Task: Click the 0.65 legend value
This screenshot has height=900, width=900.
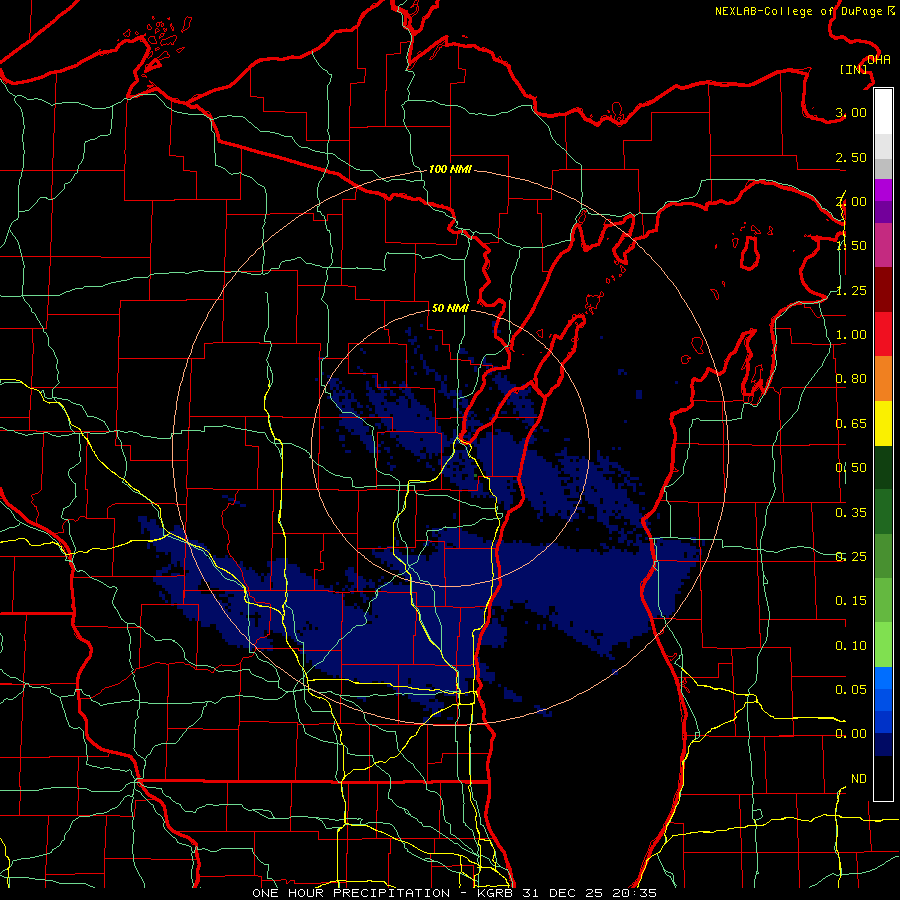Action: pyautogui.click(x=851, y=424)
